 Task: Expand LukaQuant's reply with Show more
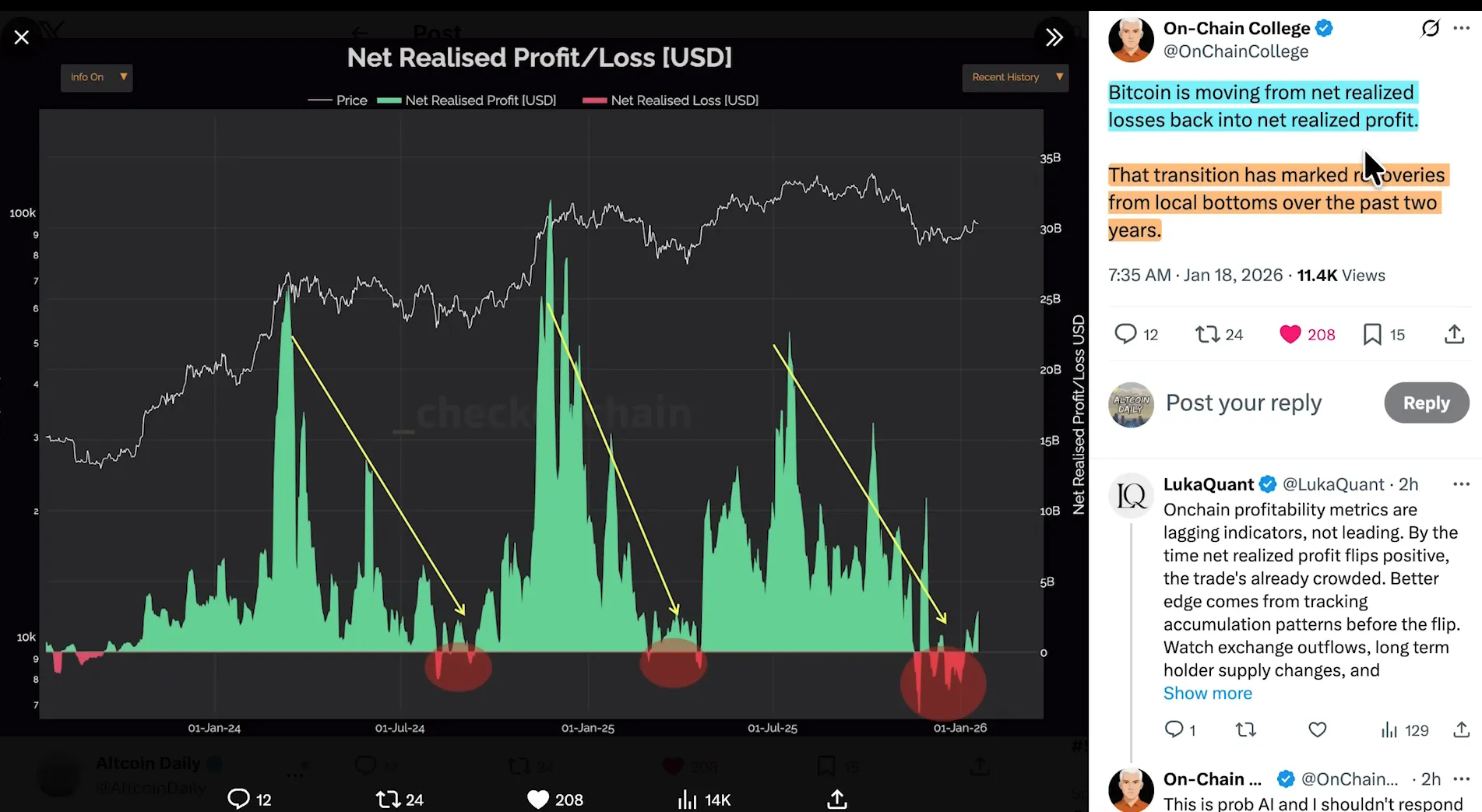click(1207, 694)
